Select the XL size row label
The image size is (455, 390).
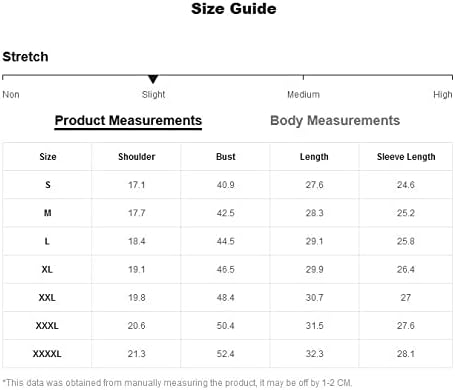point(47,269)
